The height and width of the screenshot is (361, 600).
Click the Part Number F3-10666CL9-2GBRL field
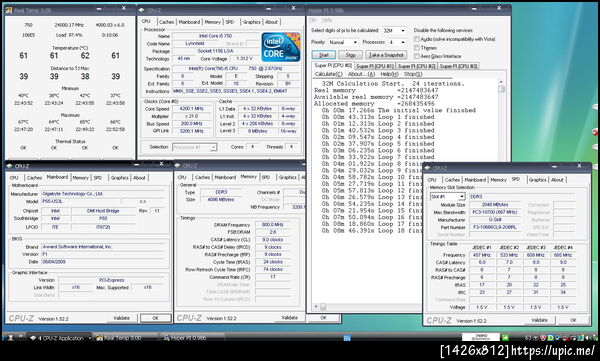(x=495, y=227)
